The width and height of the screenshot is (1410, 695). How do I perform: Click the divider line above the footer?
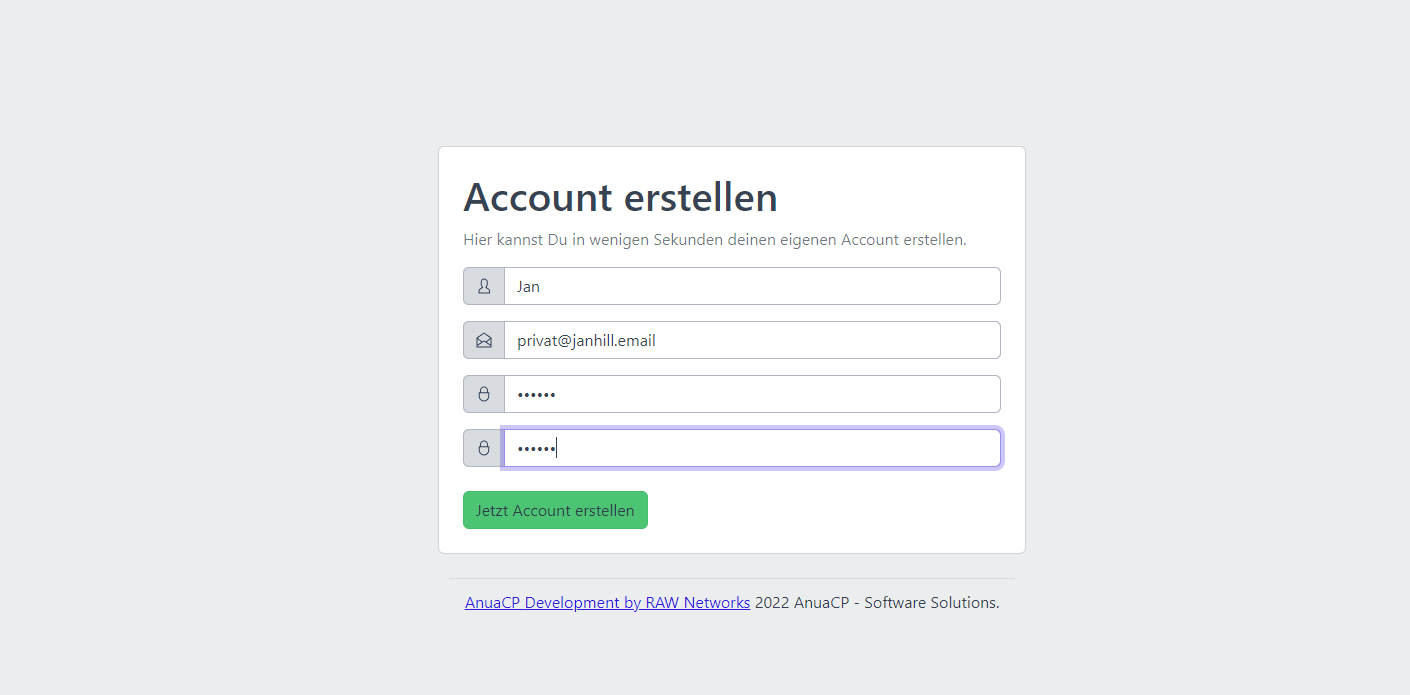point(732,578)
